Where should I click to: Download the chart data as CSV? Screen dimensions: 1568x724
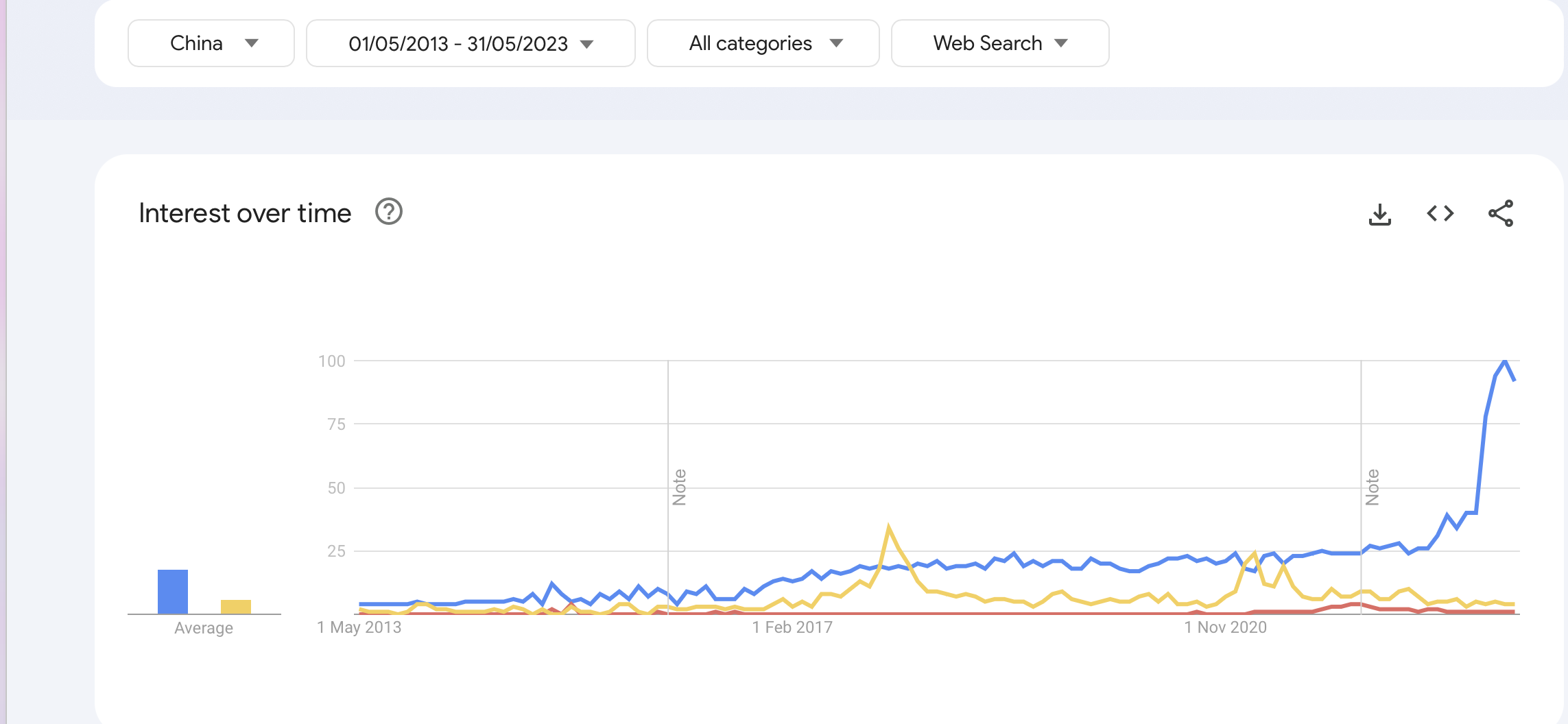click(x=1379, y=214)
